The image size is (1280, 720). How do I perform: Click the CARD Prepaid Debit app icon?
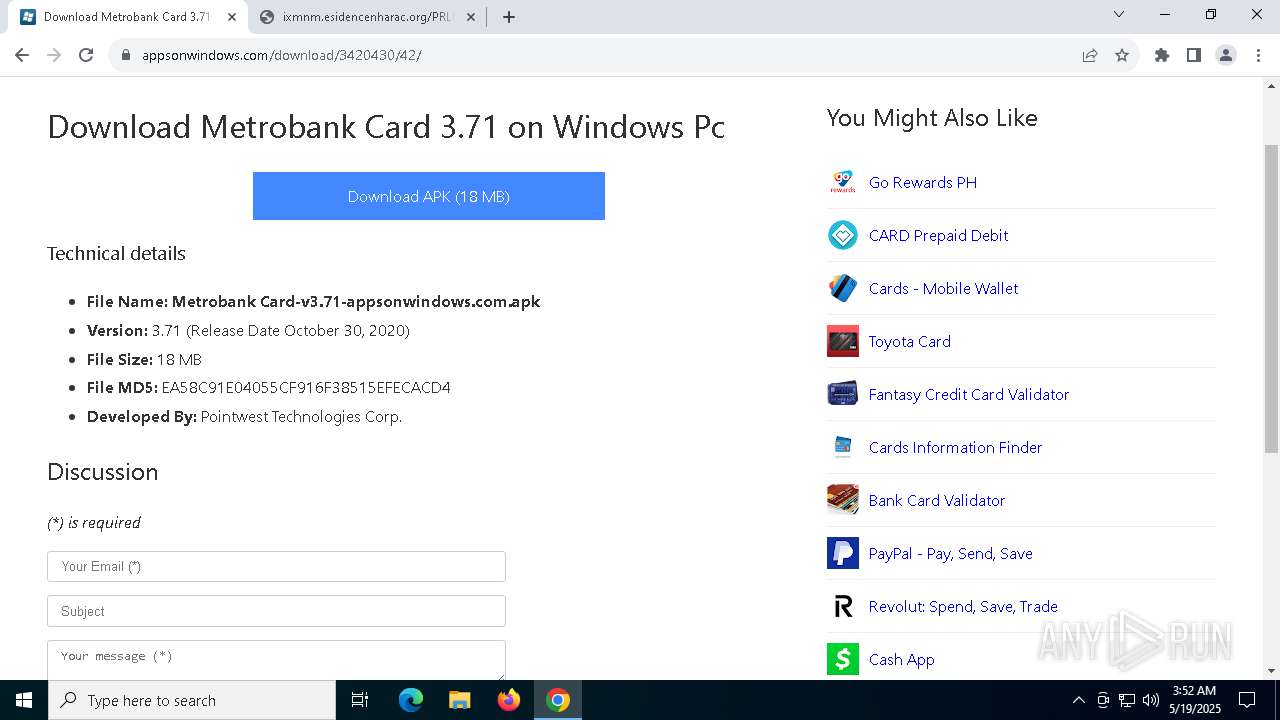[843, 235]
